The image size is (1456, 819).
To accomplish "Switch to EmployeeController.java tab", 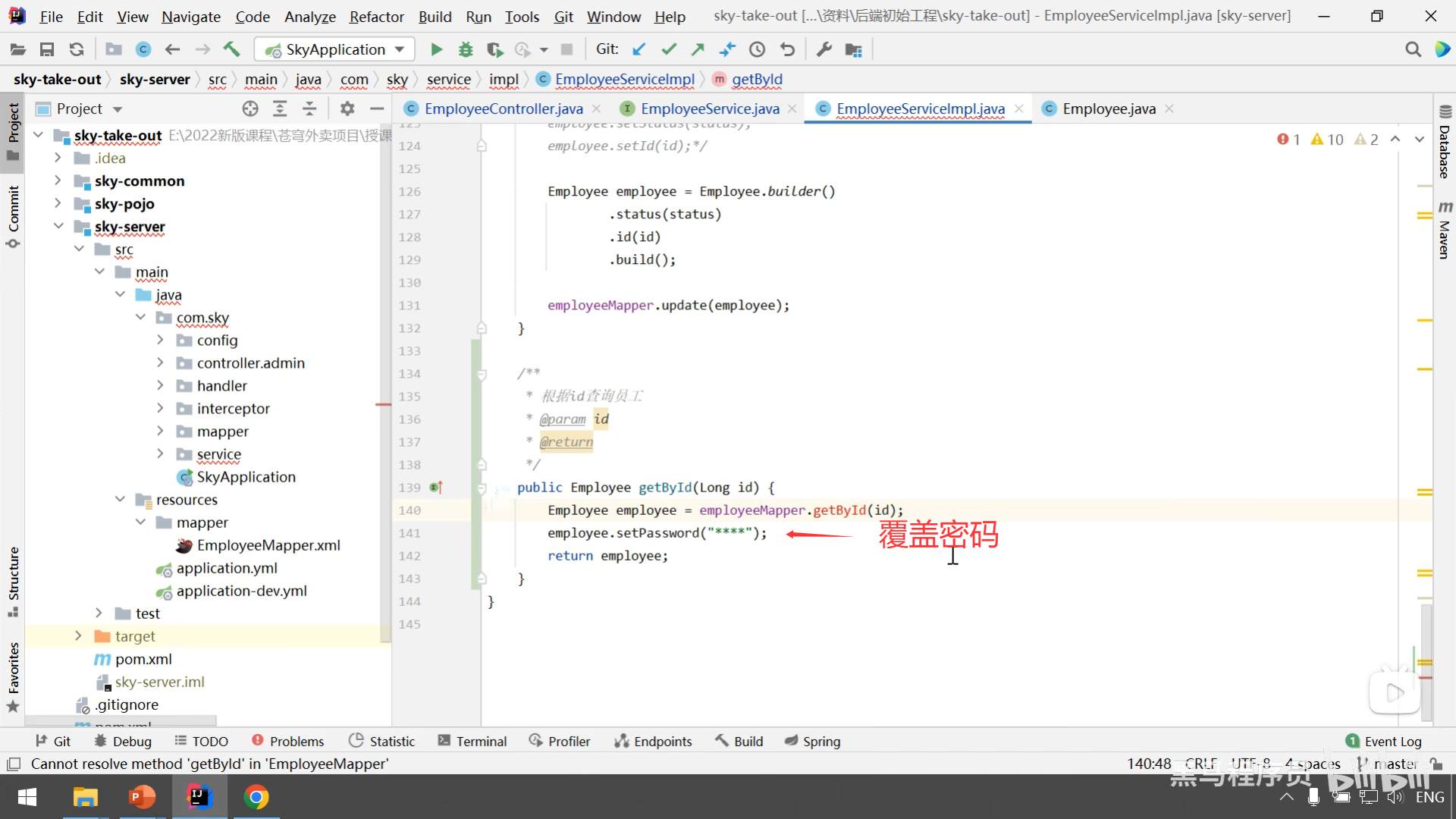I will pyautogui.click(x=503, y=109).
